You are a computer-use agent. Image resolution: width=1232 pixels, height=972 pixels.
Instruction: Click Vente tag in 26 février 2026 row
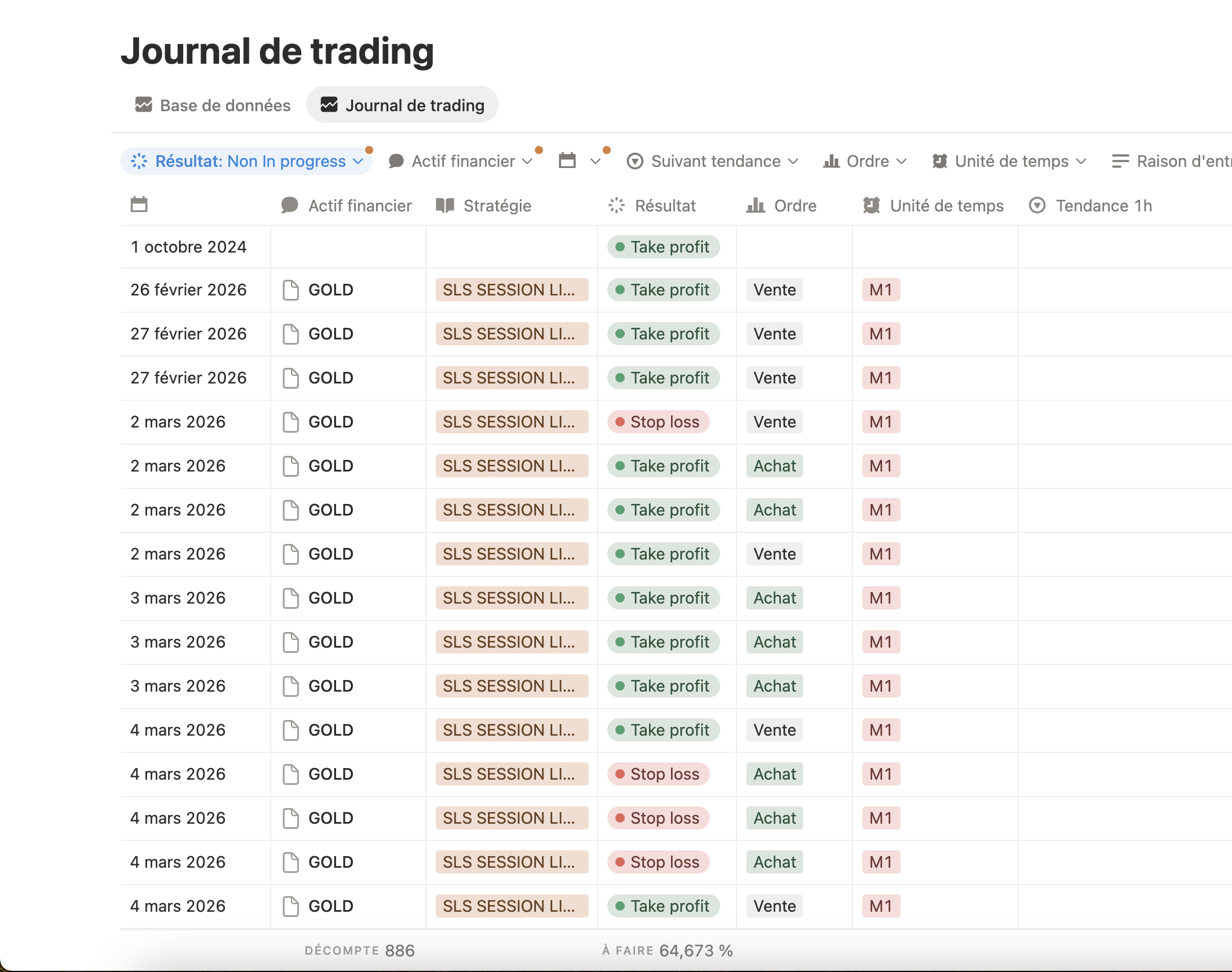(775, 290)
